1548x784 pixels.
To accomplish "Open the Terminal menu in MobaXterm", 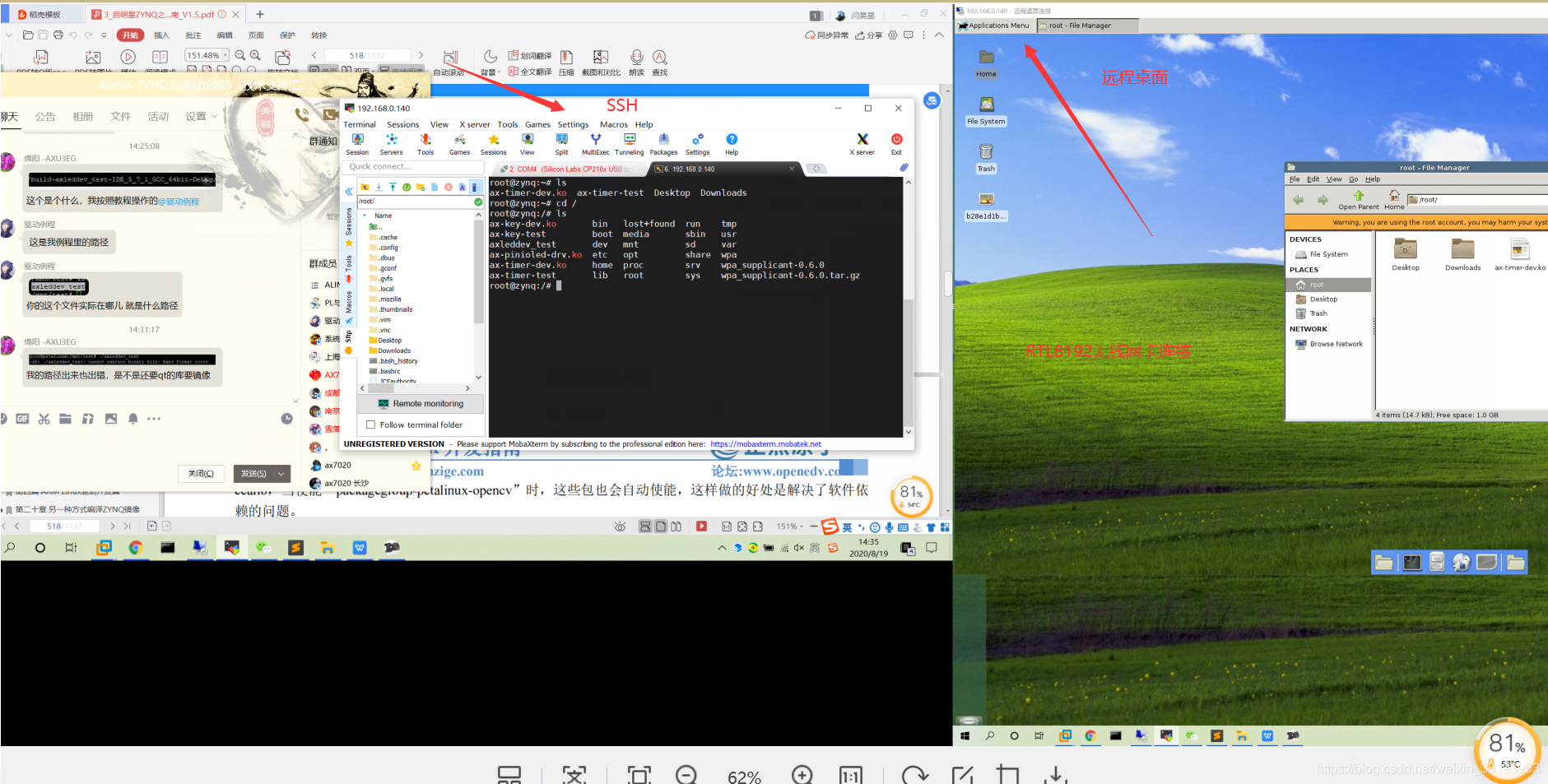I will click(360, 124).
